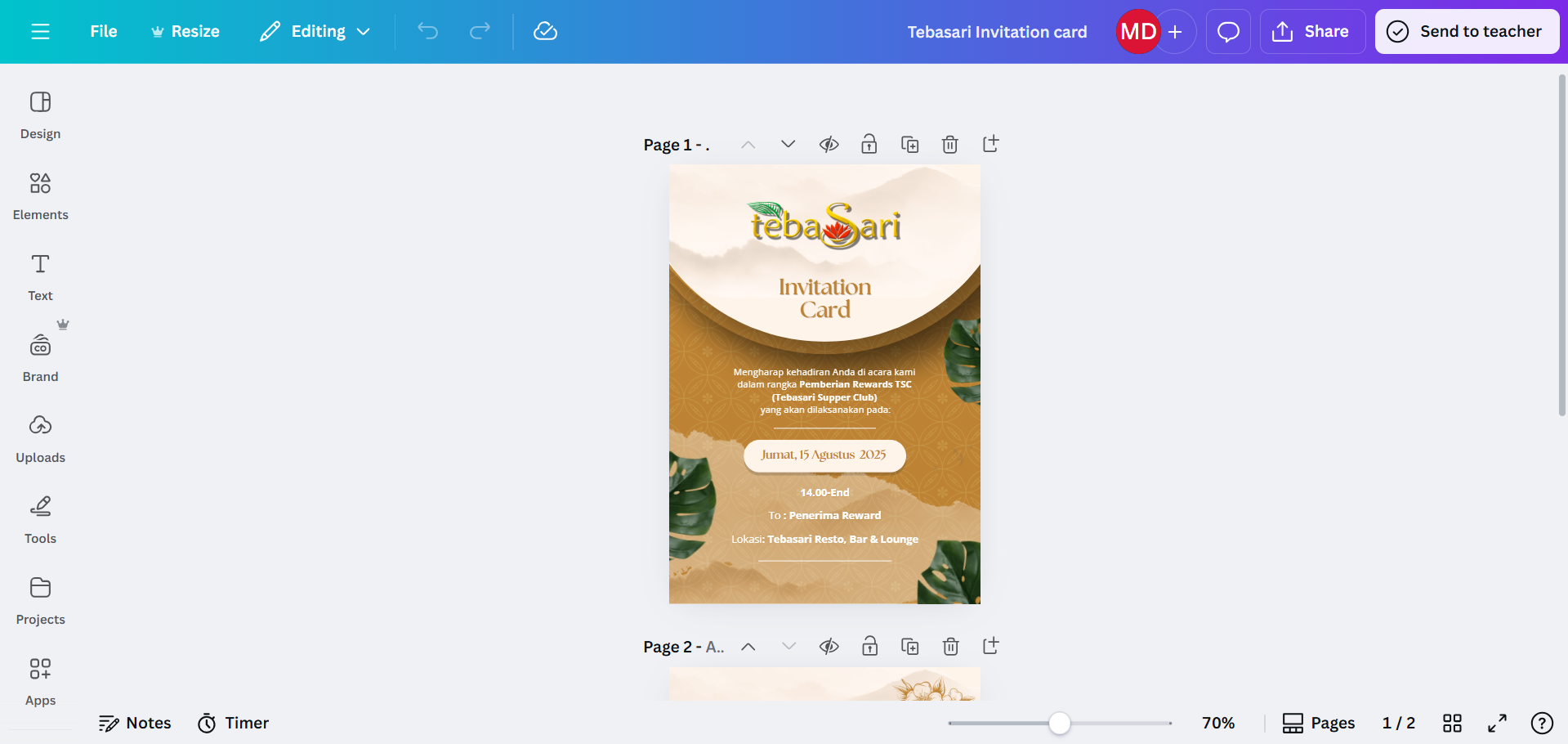Duplicate Page 1
1568x744 pixels.
[909, 145]
